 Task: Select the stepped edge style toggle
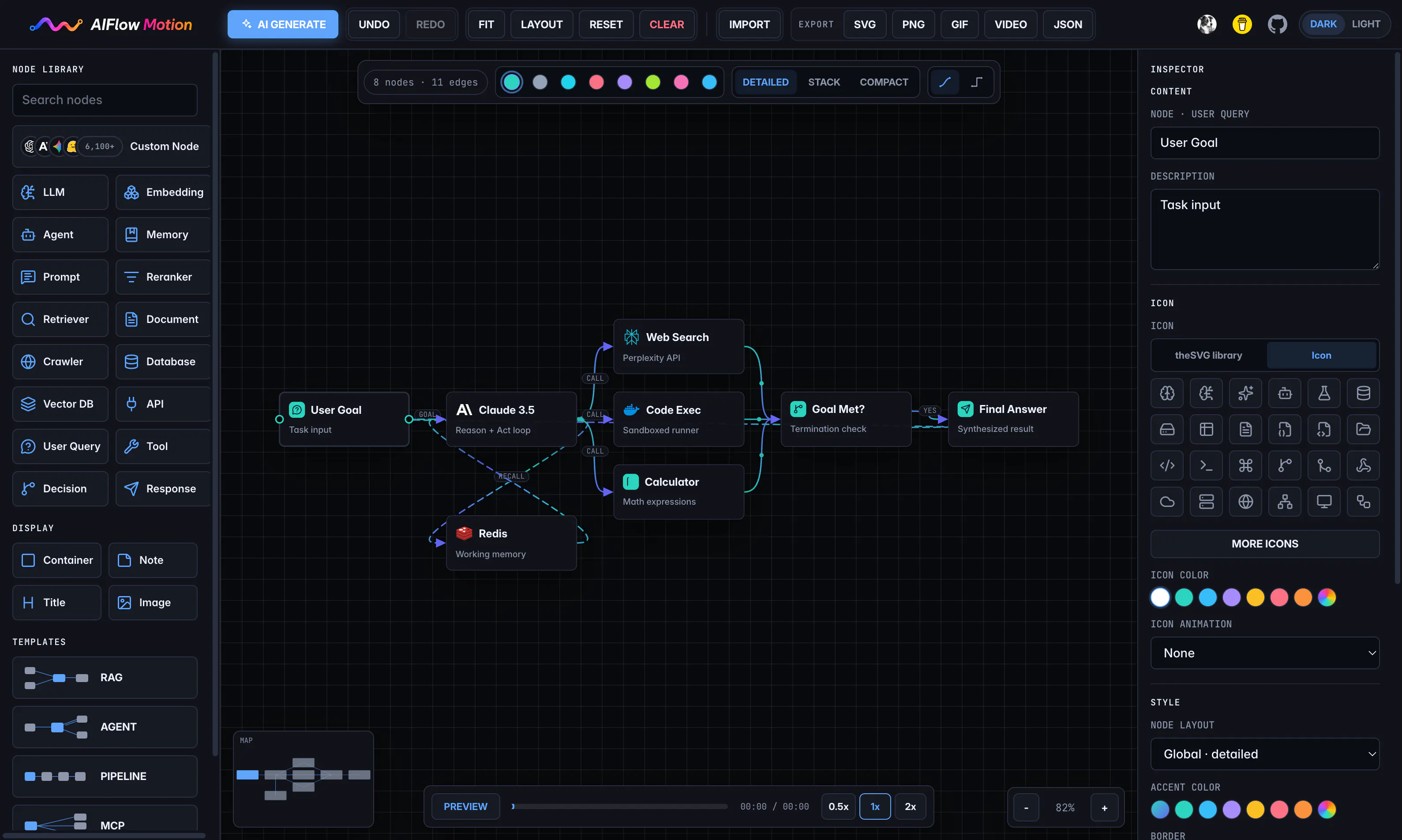point(976,82)
